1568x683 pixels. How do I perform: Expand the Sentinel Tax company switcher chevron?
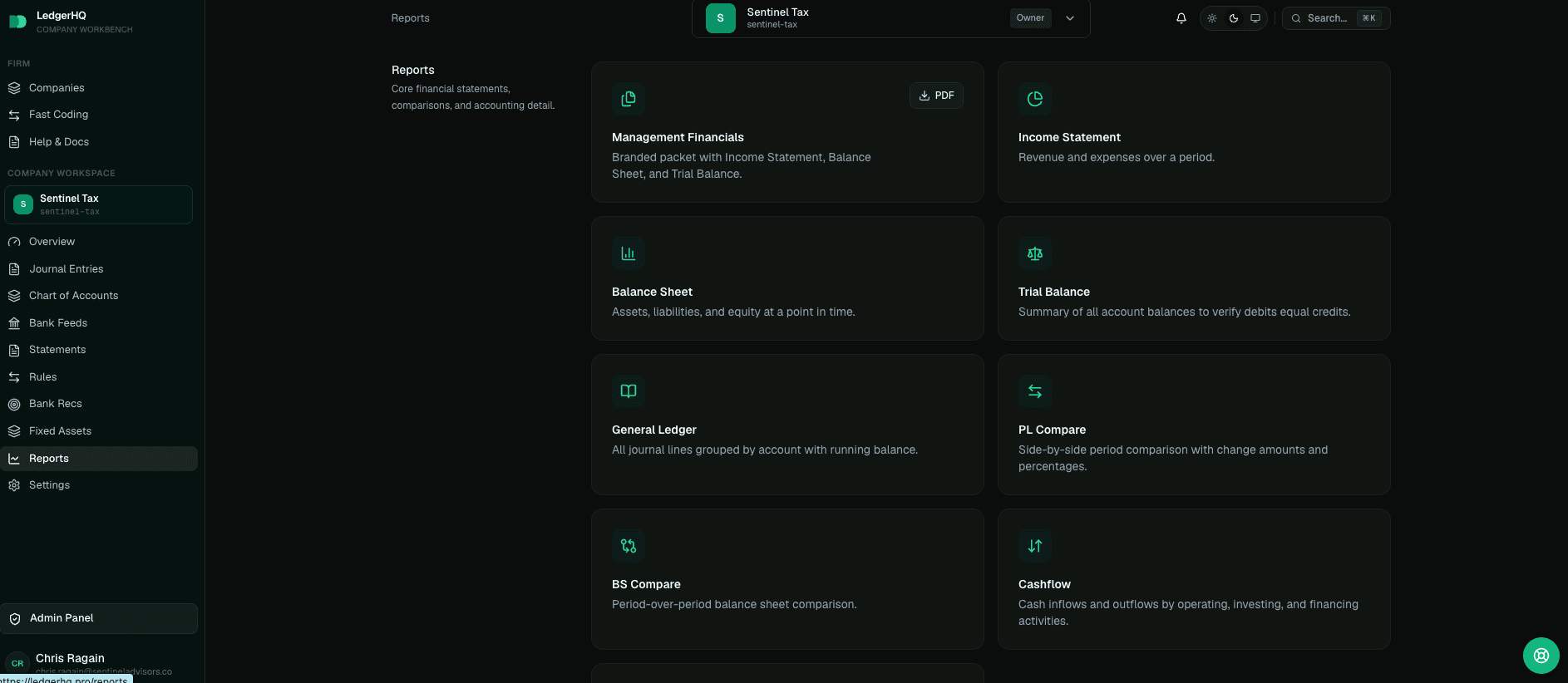point(1070,18)
